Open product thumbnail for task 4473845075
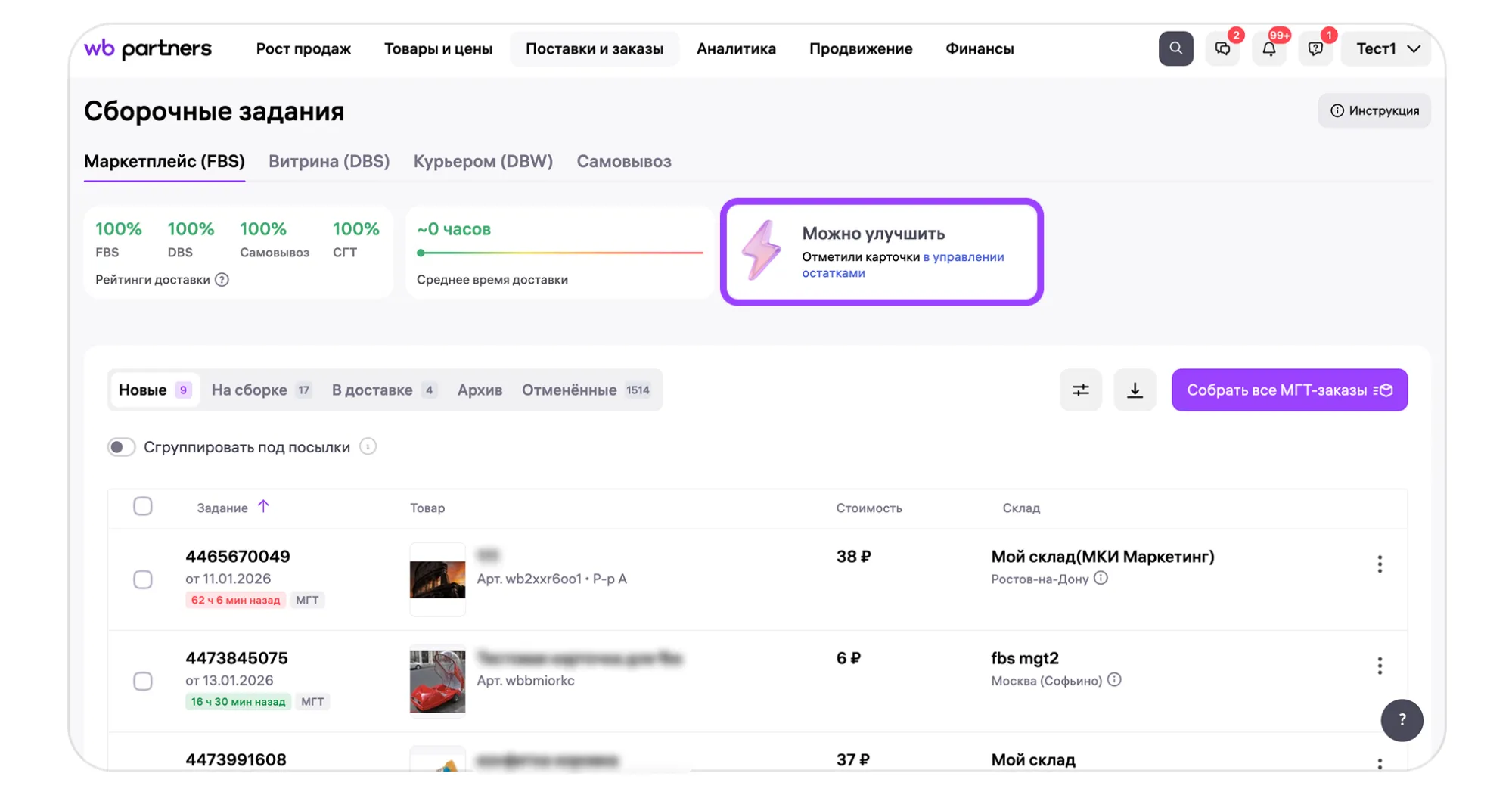Image resolution: width=1512 pixels, height=795 pixels. (x=437, y=681)
